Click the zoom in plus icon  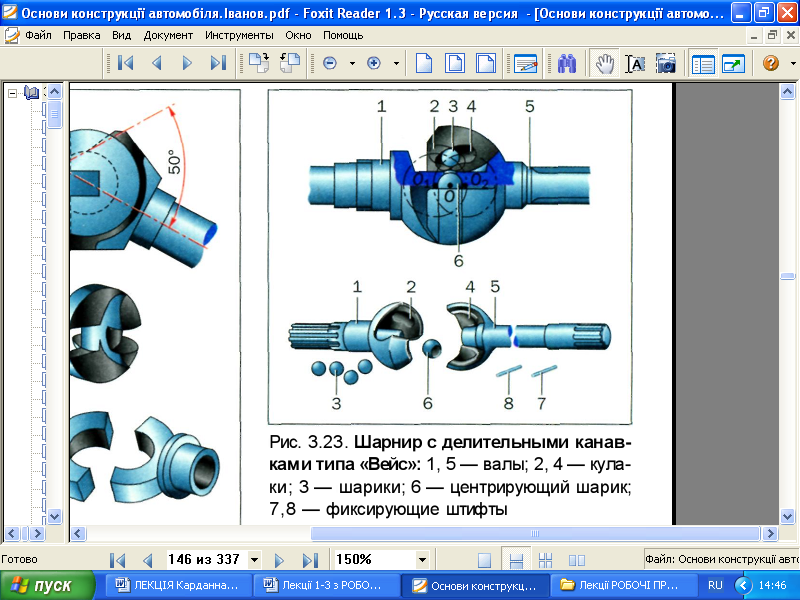374,63
